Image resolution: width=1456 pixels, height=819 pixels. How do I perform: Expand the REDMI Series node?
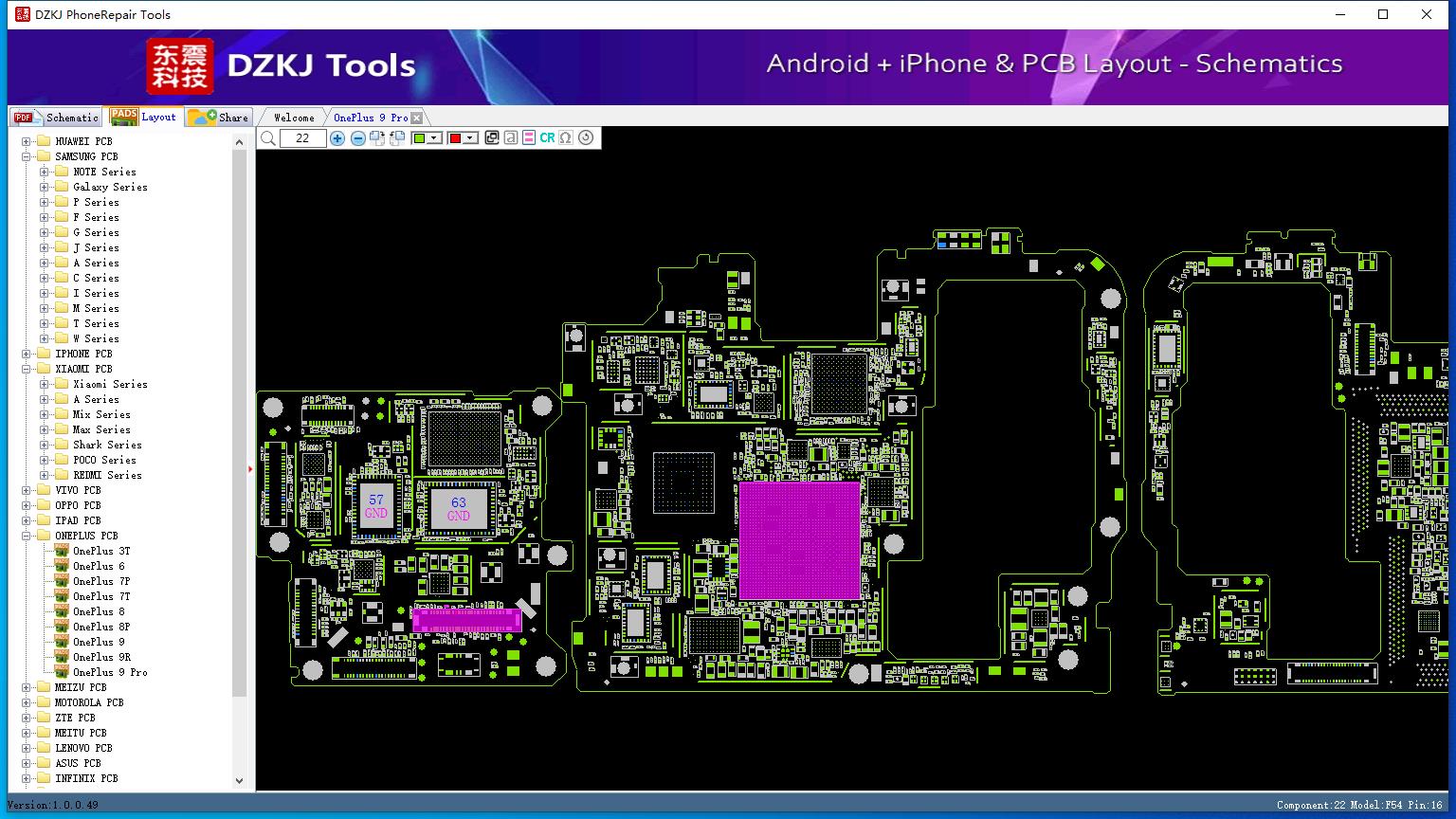(x=44, y=475)
